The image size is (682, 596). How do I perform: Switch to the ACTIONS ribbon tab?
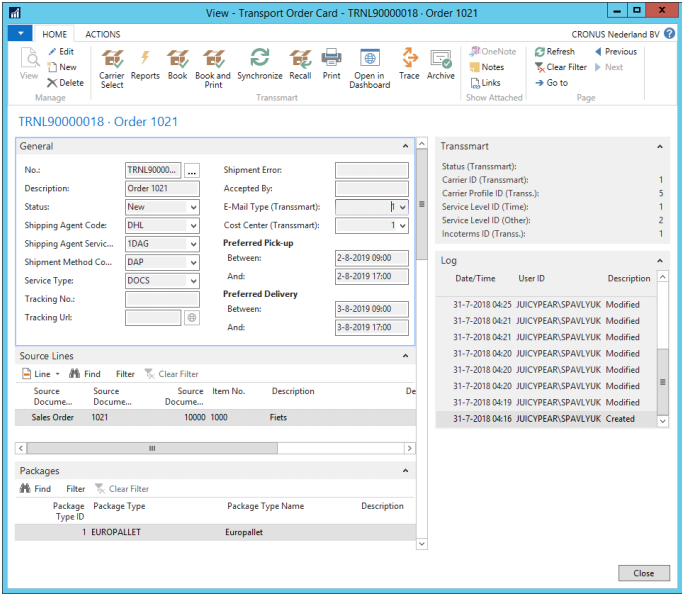point(102,34)
